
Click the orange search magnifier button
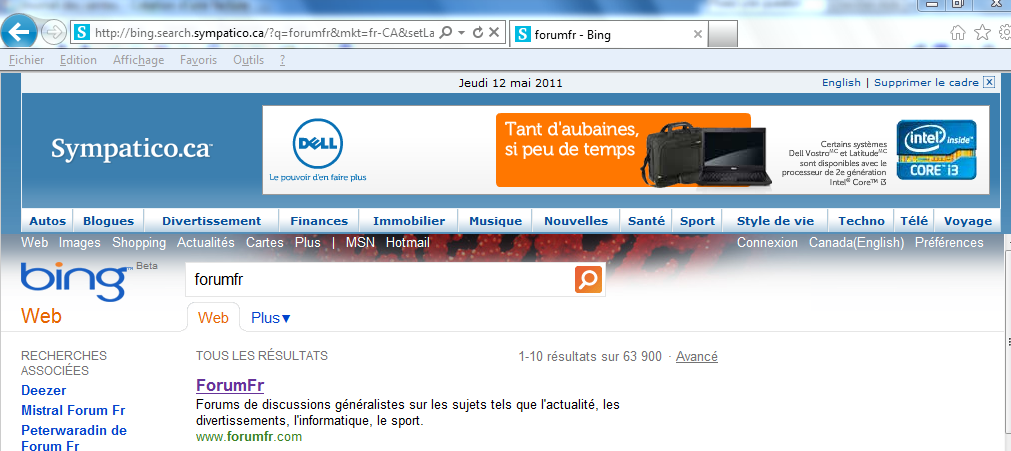pos(588,280)
